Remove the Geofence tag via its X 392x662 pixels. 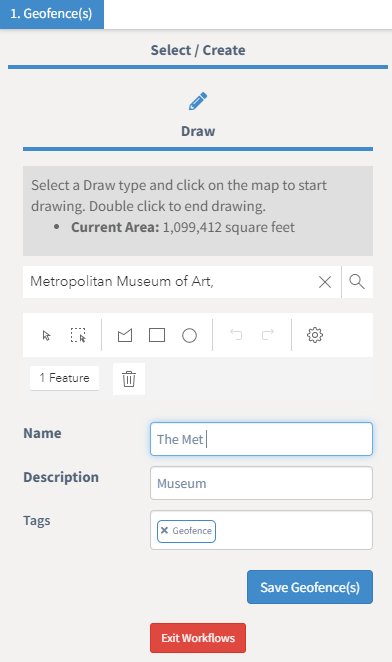[x=164, y=530]
